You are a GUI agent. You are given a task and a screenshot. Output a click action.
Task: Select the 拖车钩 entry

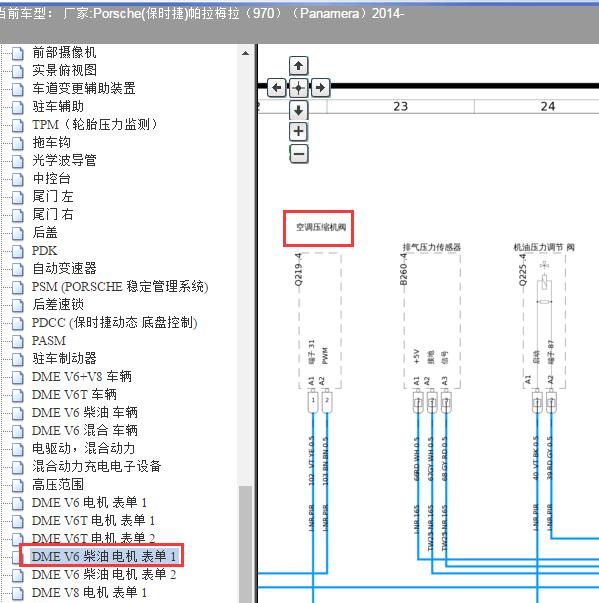pos(51,142)
